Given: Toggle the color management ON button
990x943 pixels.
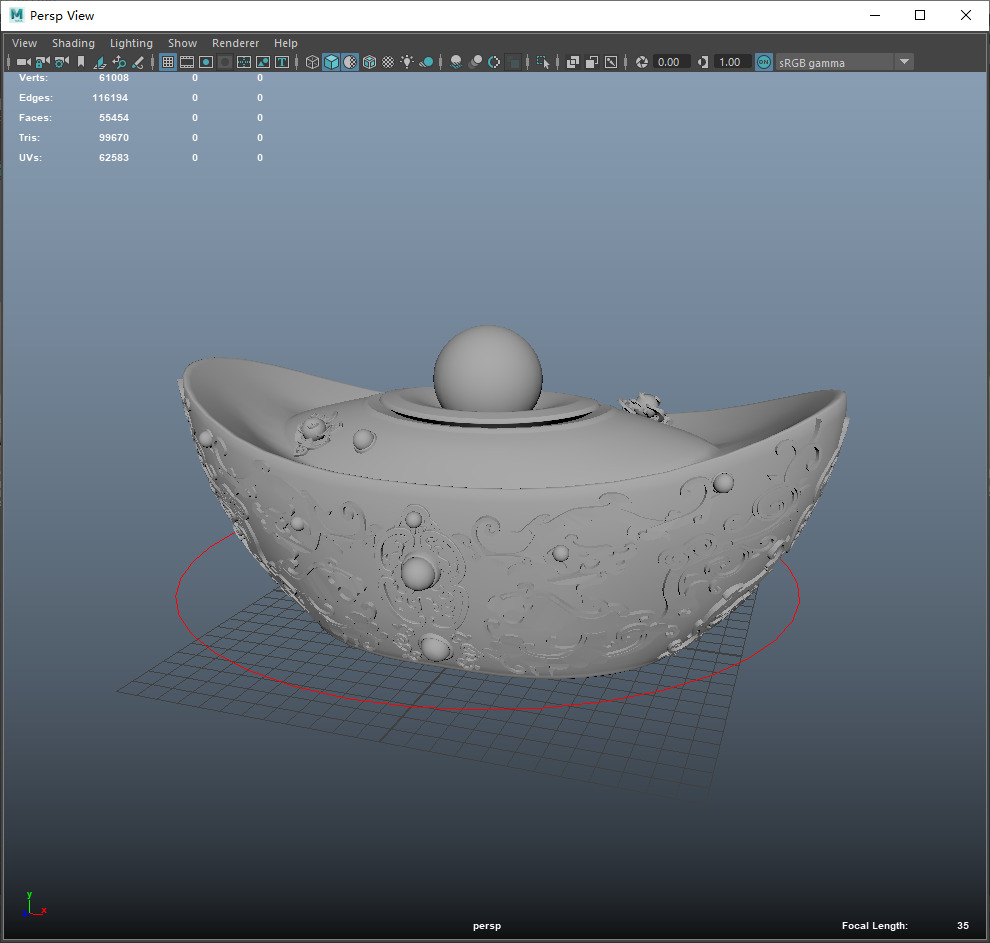Looking at the screenshot, I should click(763, 62).
